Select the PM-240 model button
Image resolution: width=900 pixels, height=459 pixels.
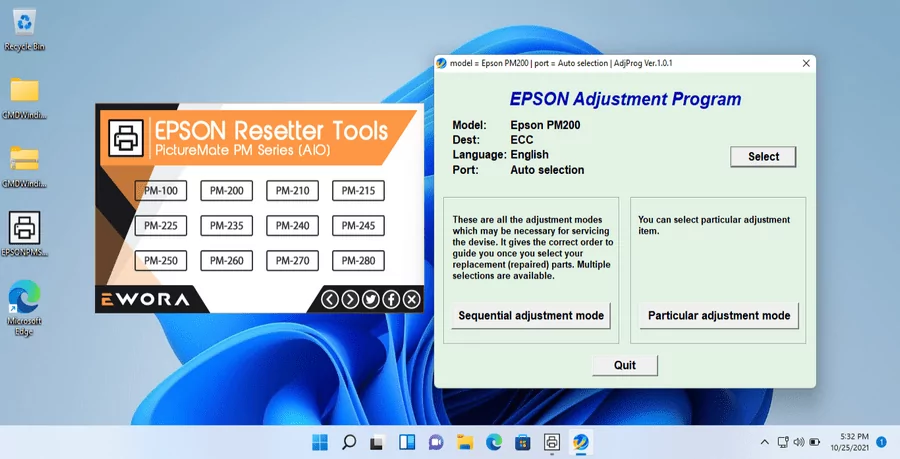pos(293,225)
